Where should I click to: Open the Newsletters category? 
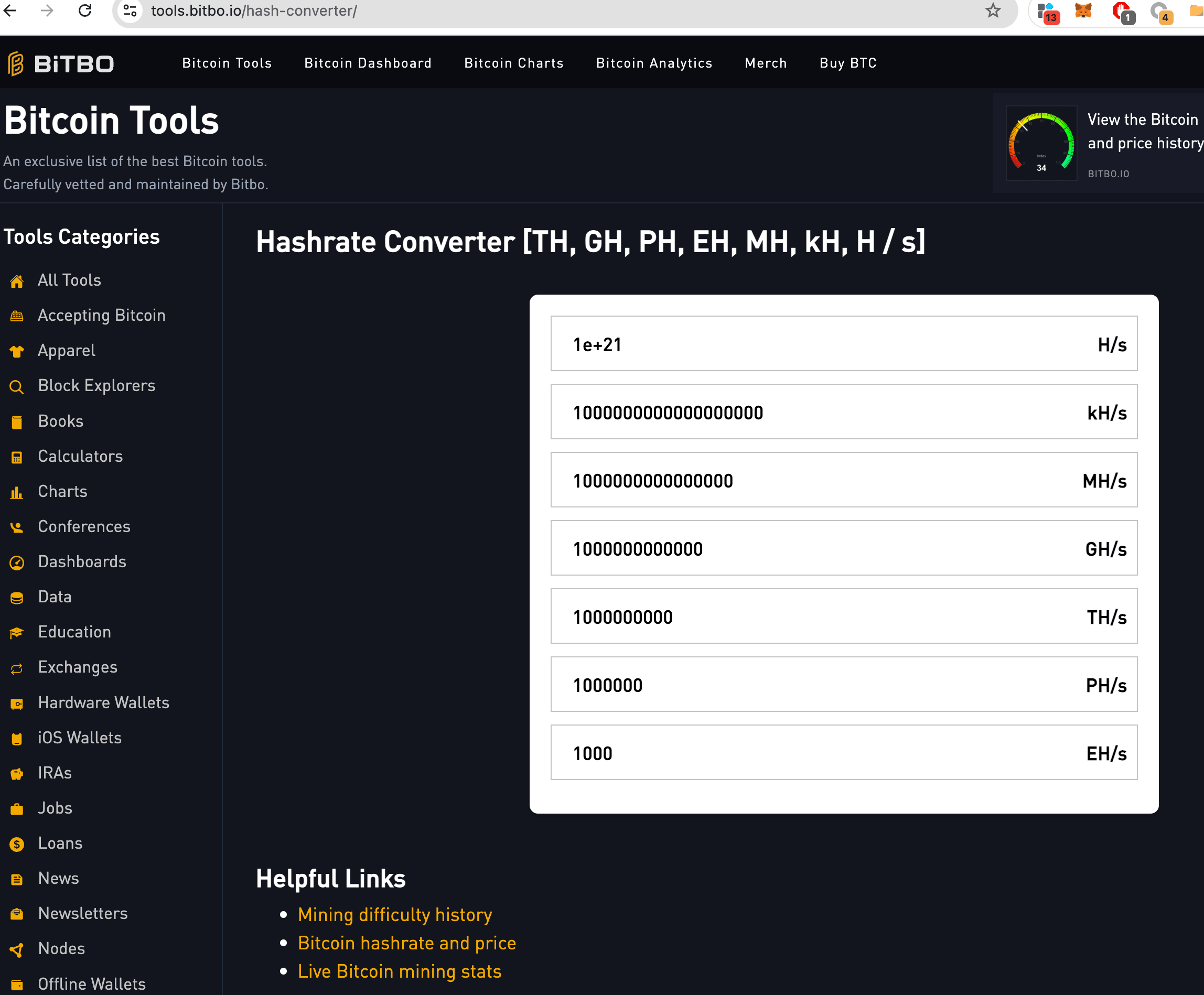83,914
